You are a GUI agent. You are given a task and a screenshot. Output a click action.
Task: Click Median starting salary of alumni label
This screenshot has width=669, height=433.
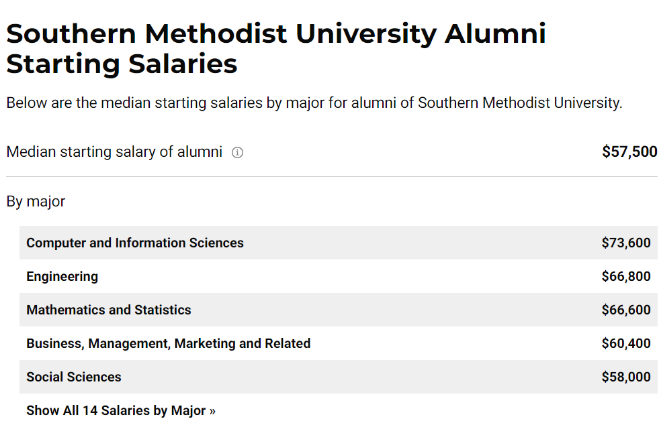114,152
